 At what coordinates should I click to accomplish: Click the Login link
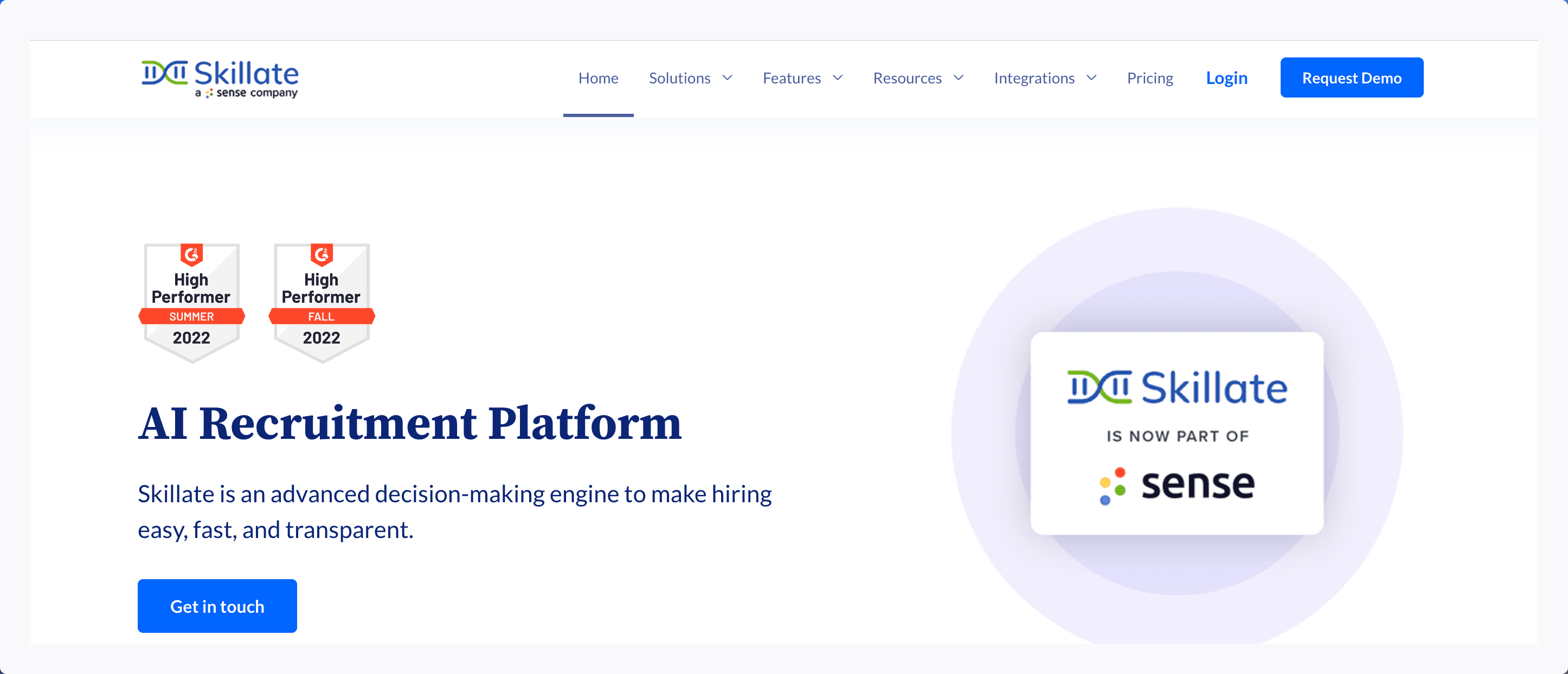tap(1226, 78)
